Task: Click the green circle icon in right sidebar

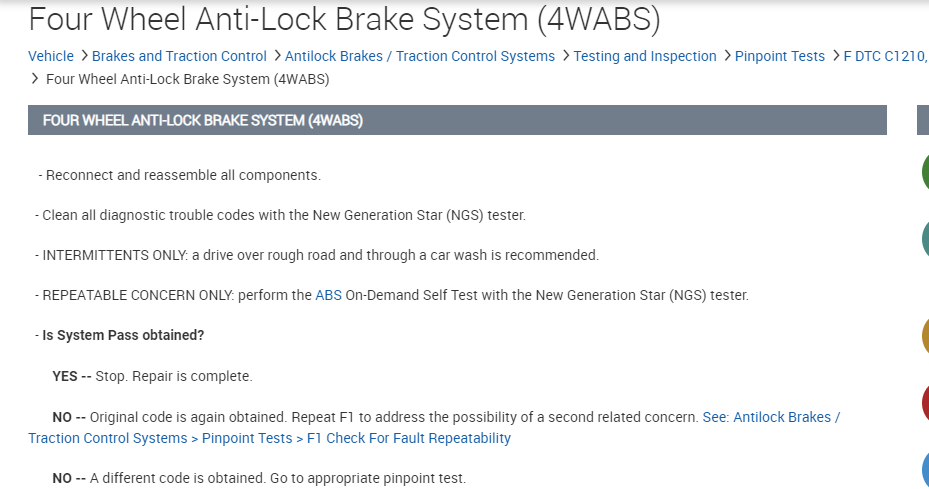Action: [924, 172]
